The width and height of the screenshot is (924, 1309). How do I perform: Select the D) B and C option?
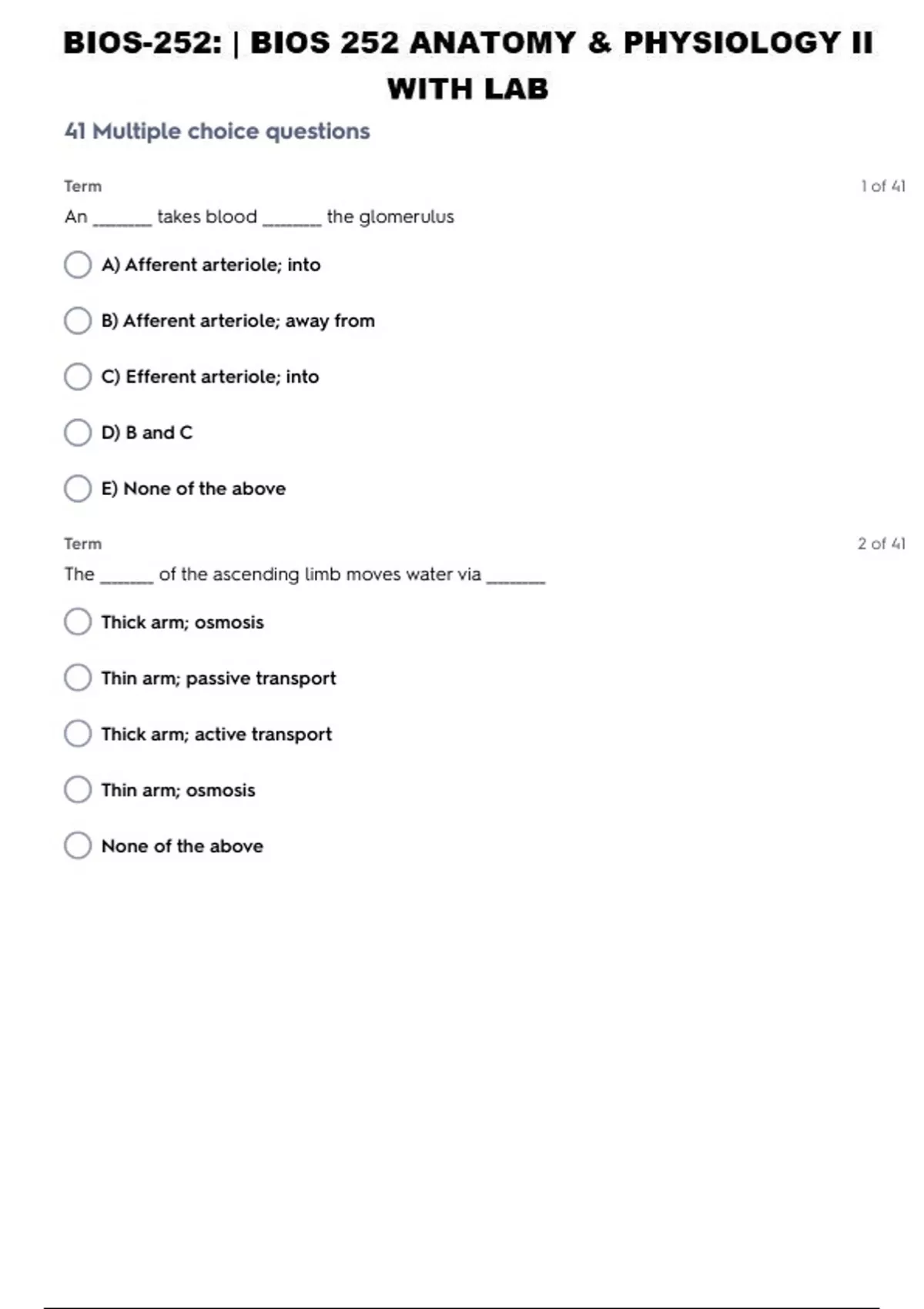coord(78,433)
